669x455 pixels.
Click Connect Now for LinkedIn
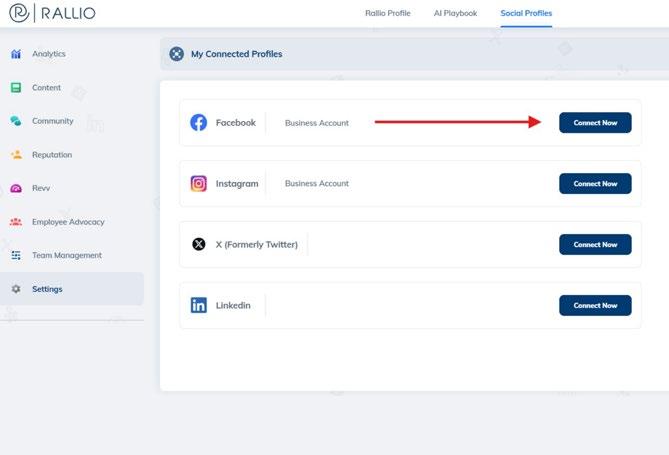(x=595, y=305)
